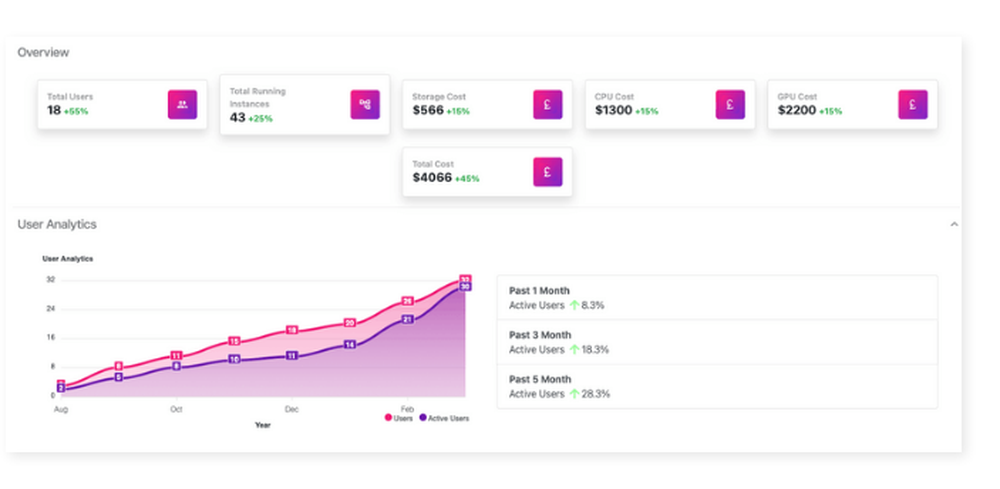Screen dimensions: 1000x489
Task: Click the 'Dec' x-axis label
Action: [291, 409]
